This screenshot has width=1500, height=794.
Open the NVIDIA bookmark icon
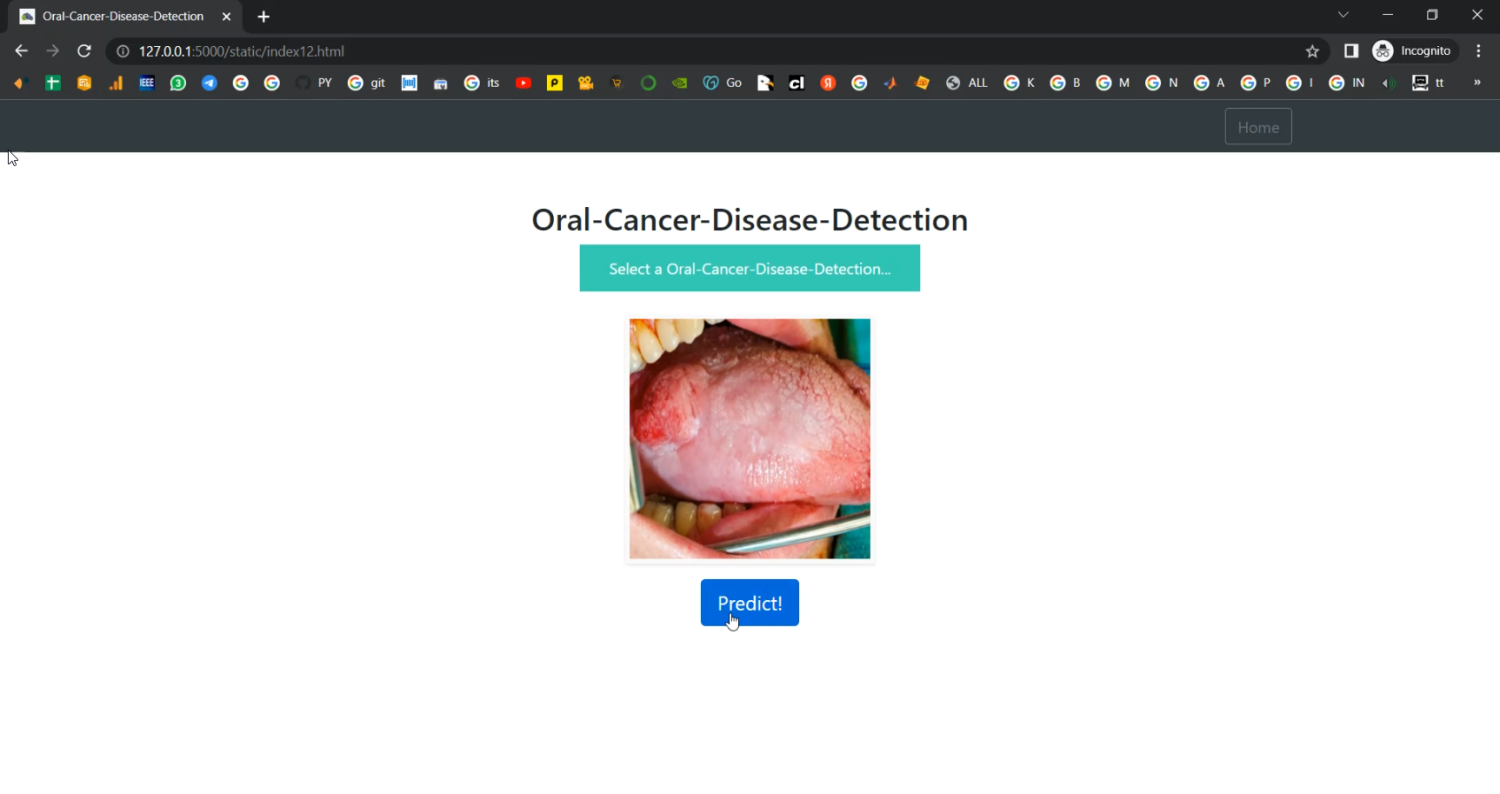click(x=679, y=83)
